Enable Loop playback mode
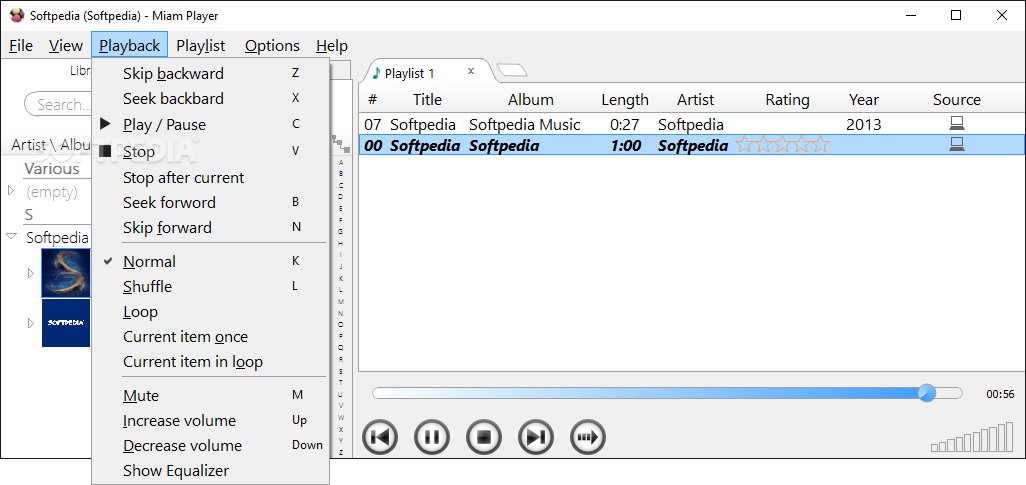1026x485 pixels. [209, 312]
